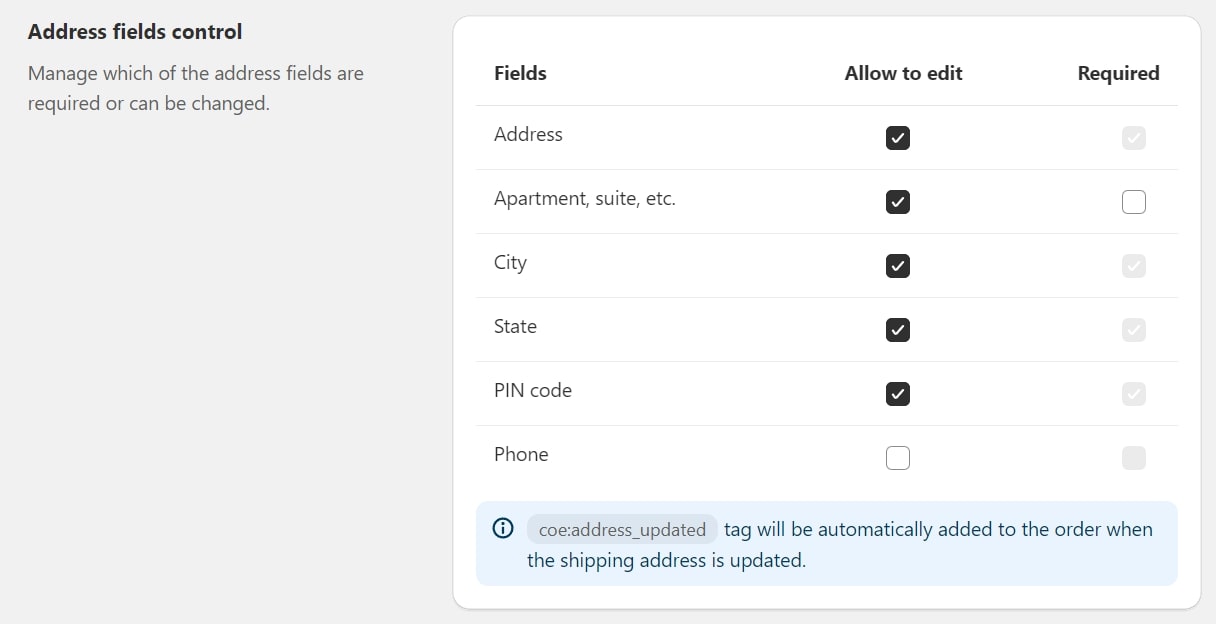Disable editing for Apartment, suite, etc.

pyautogui.click(x=897, y=201)
